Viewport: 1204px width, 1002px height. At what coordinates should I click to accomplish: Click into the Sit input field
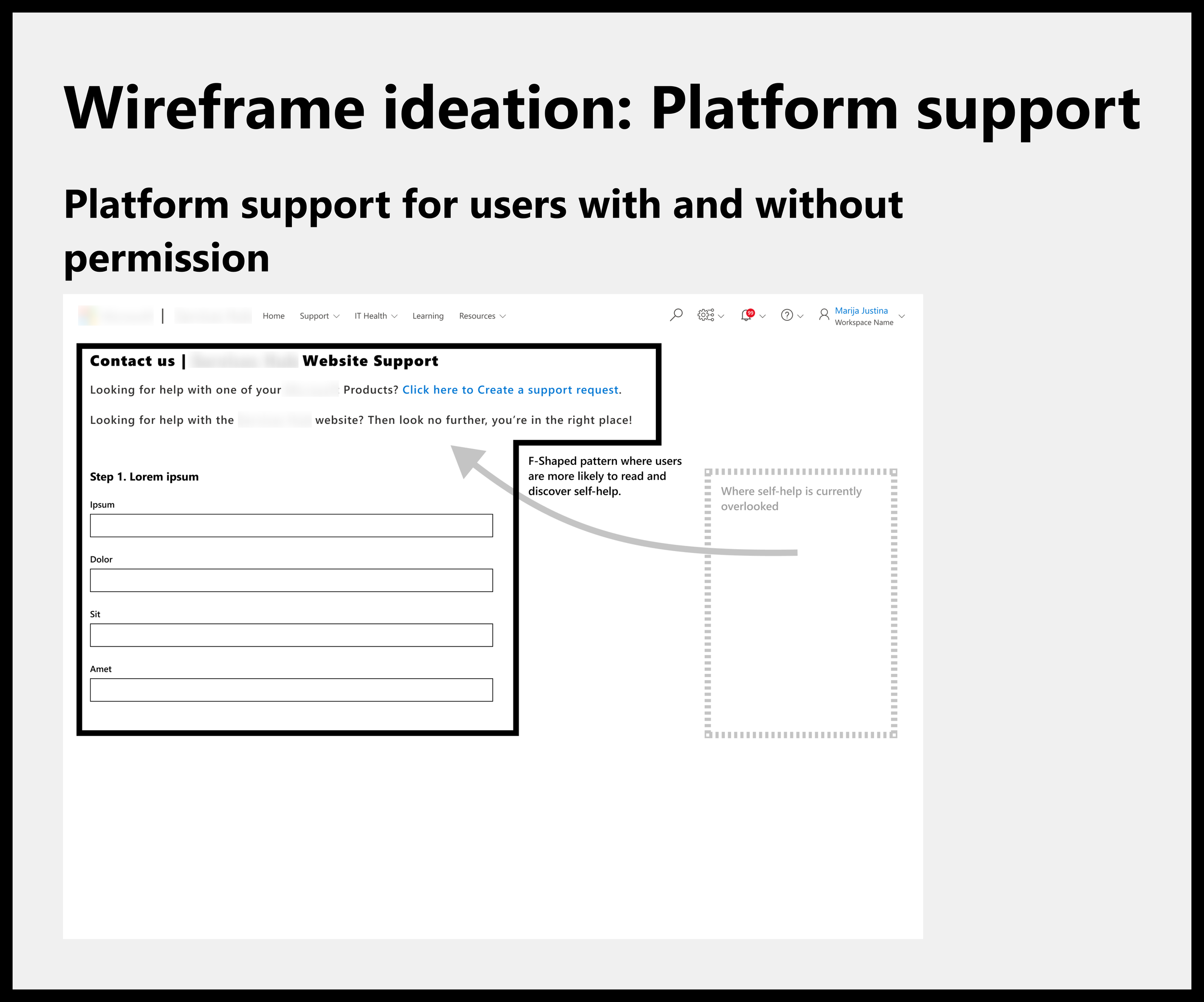[291, 635]
